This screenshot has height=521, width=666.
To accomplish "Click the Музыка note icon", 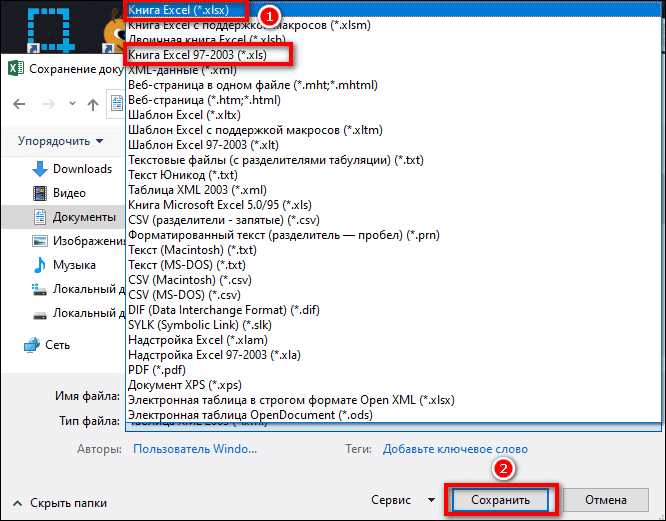I will [x=40, y=265].
